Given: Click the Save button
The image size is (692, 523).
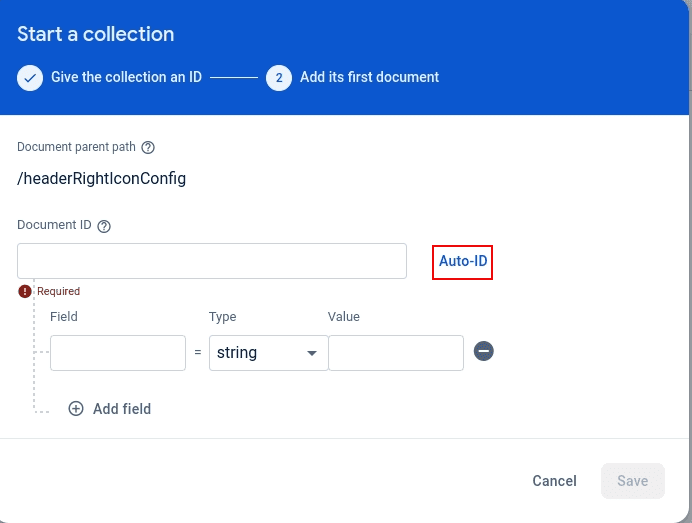Looking at the screenshot, I should 632,481.
